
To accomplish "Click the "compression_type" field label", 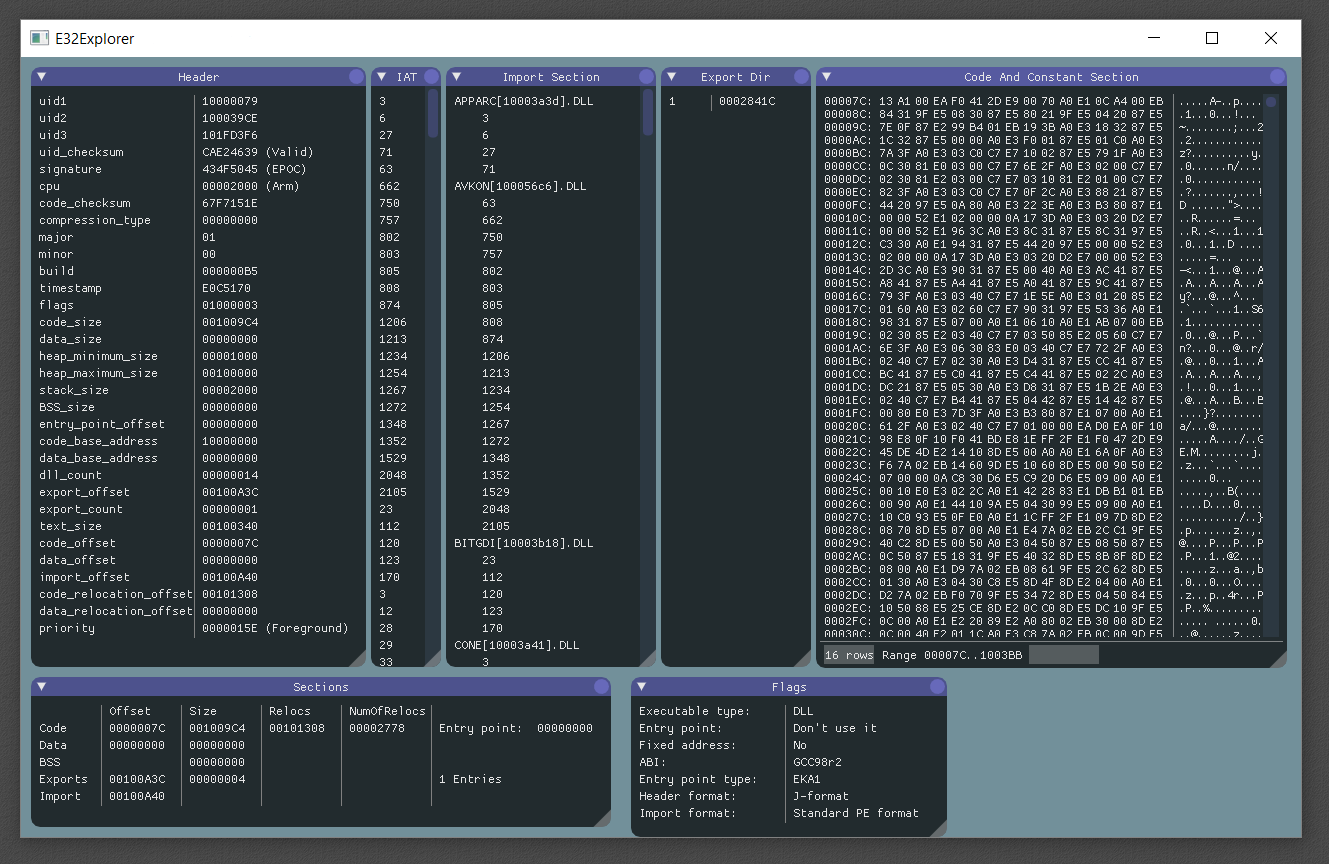I will [95, 220].
